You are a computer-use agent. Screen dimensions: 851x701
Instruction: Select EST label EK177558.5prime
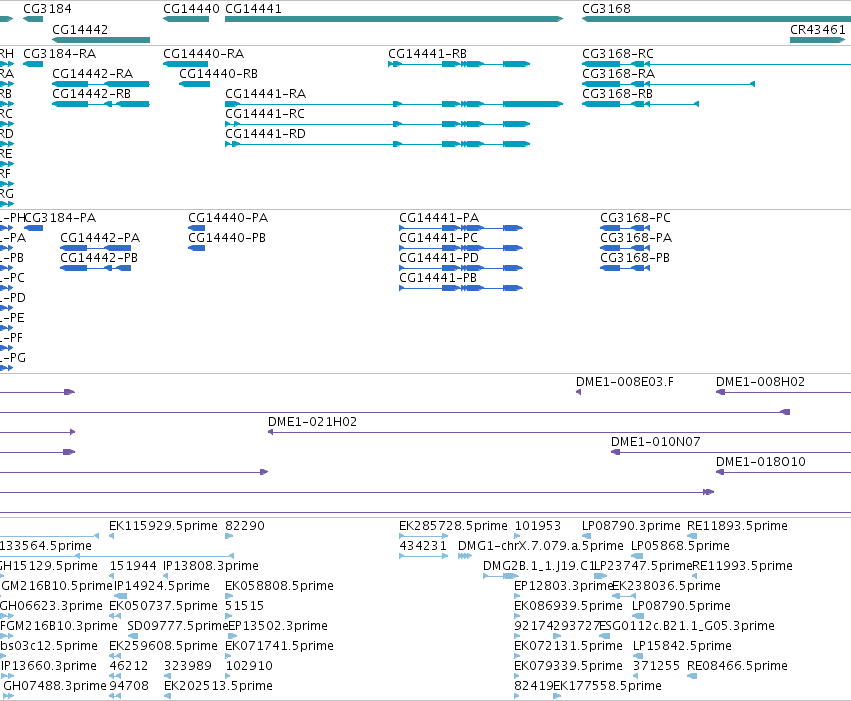(607, 686)
